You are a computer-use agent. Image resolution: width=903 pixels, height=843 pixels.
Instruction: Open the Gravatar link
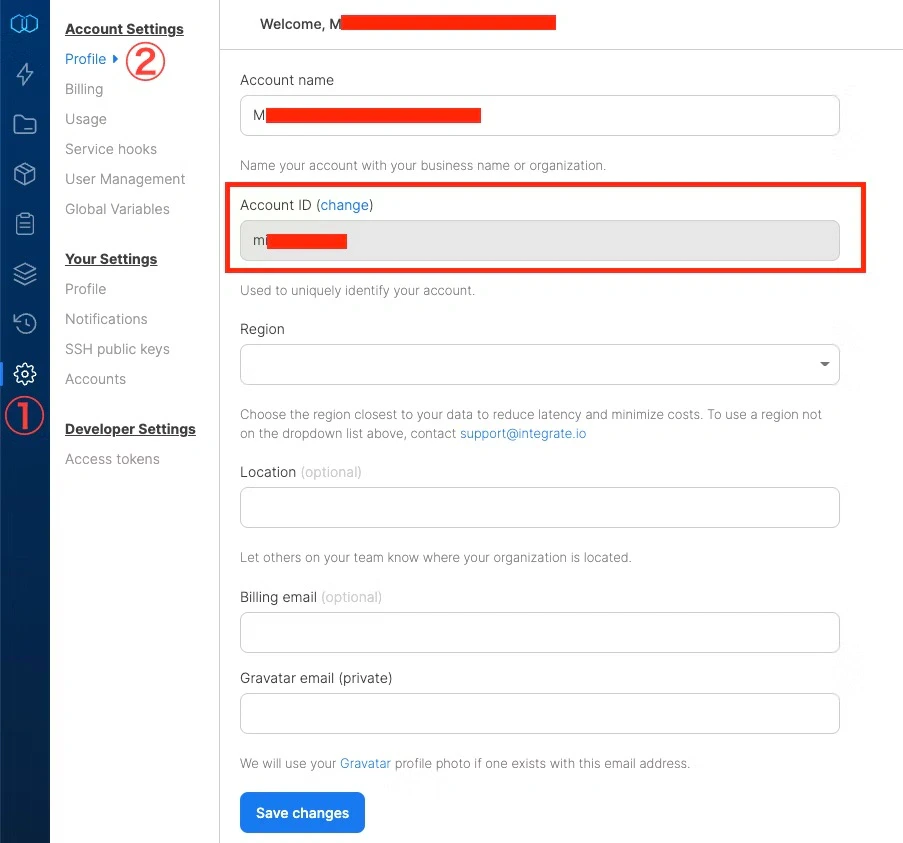365,763
